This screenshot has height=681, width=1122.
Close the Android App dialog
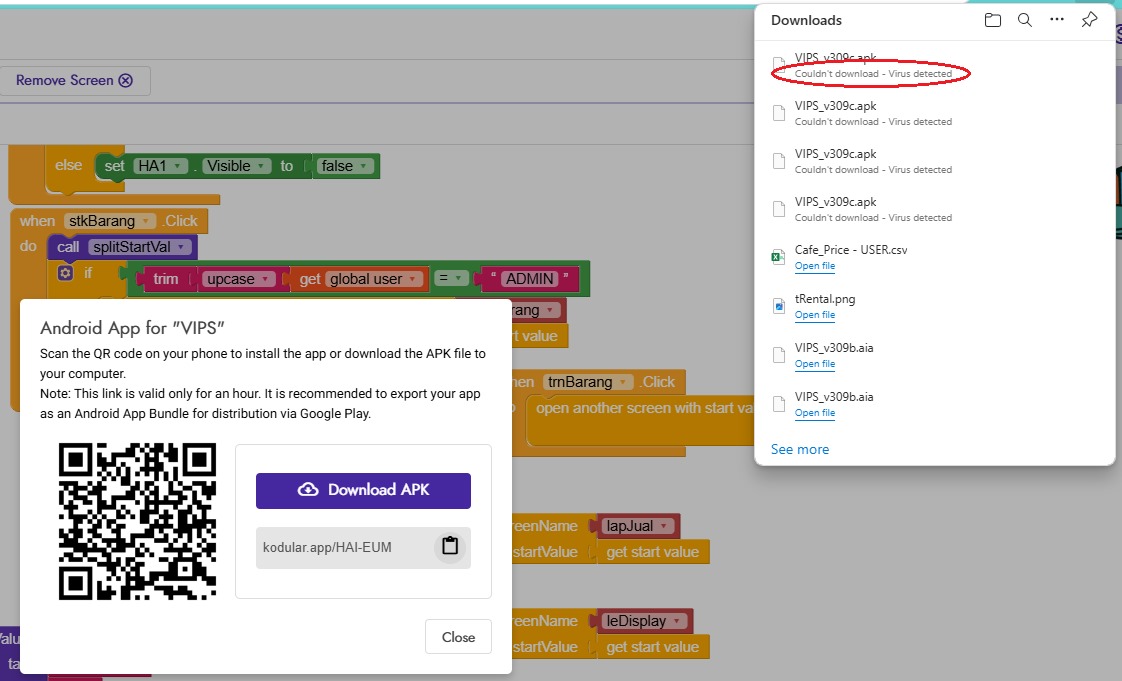[458, 637]
